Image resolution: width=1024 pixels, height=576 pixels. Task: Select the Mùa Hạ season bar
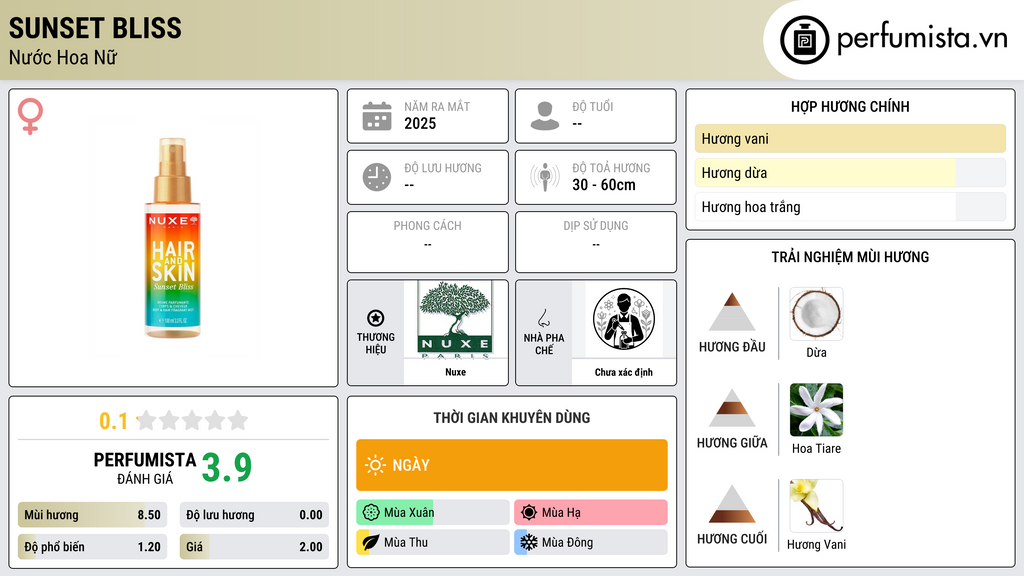(591, 513)
